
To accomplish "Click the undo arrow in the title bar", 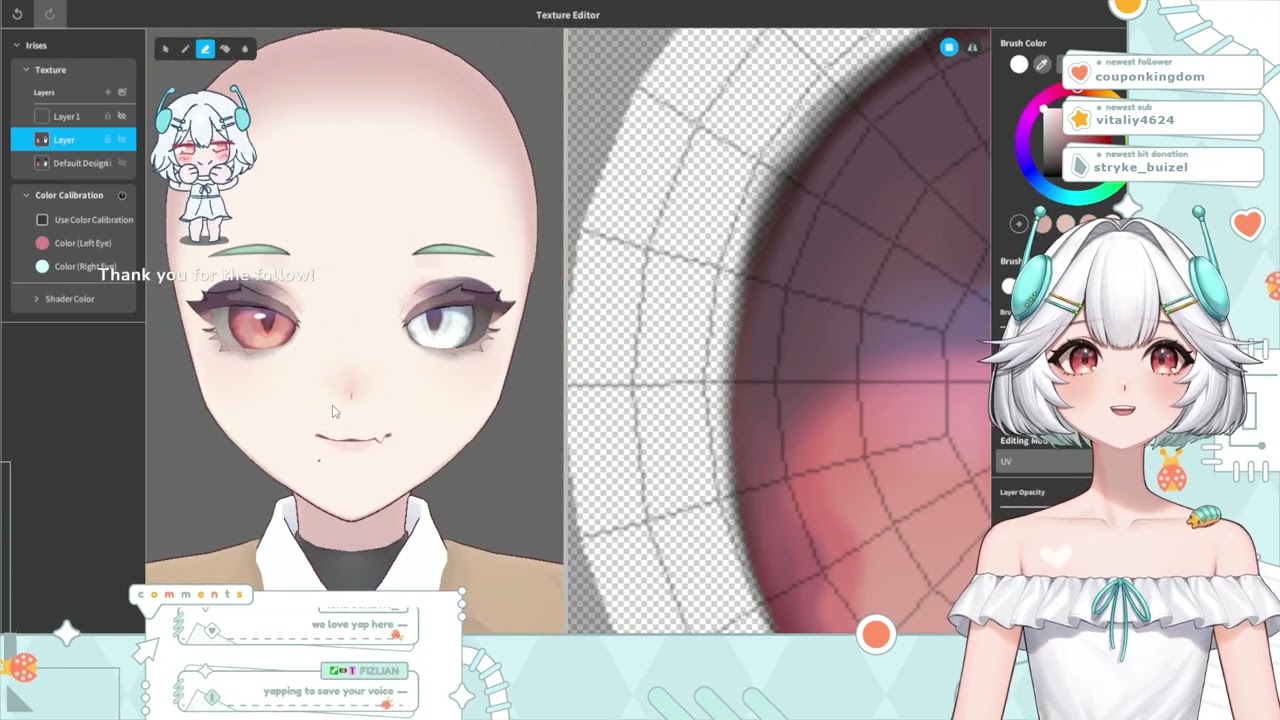I will [17, 14].
